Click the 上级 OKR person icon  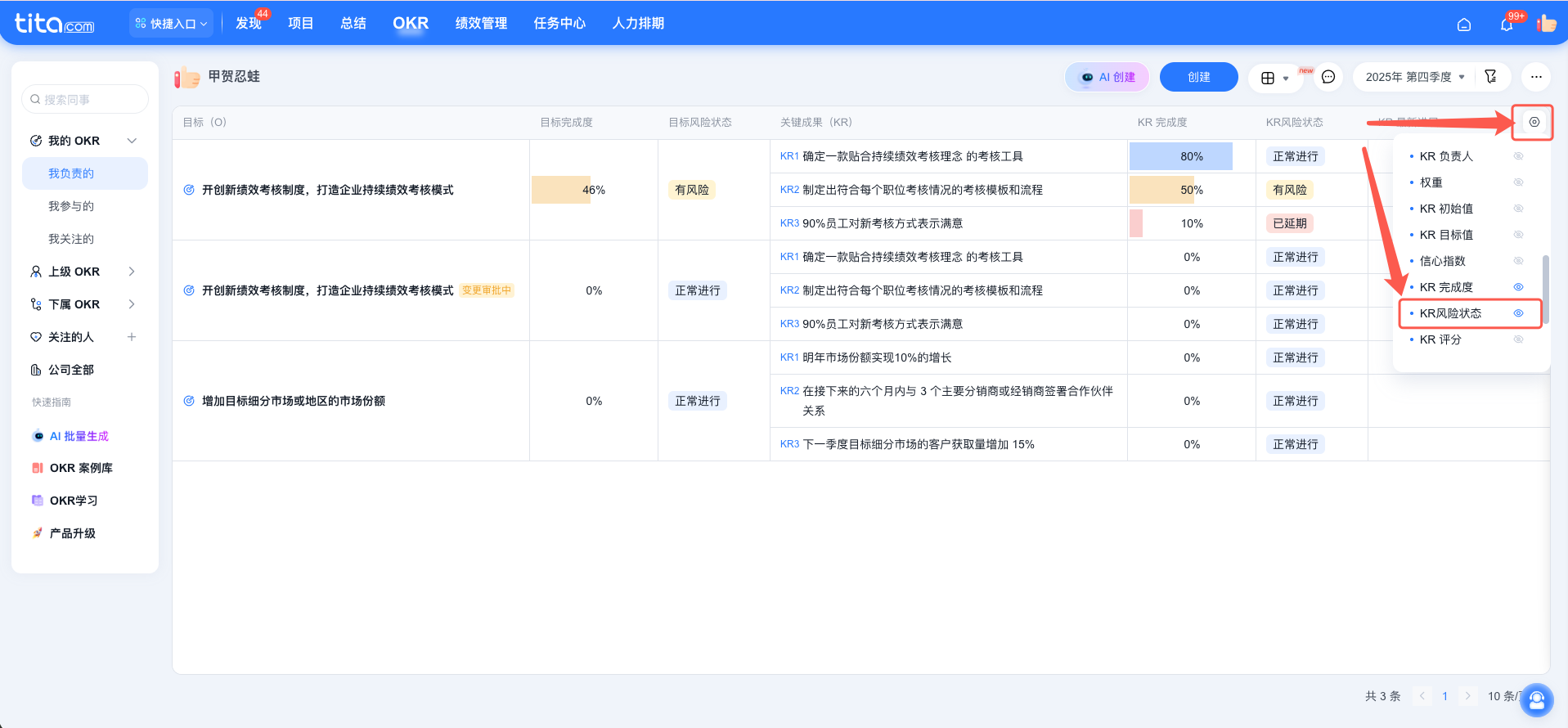(x=36, y=272)
